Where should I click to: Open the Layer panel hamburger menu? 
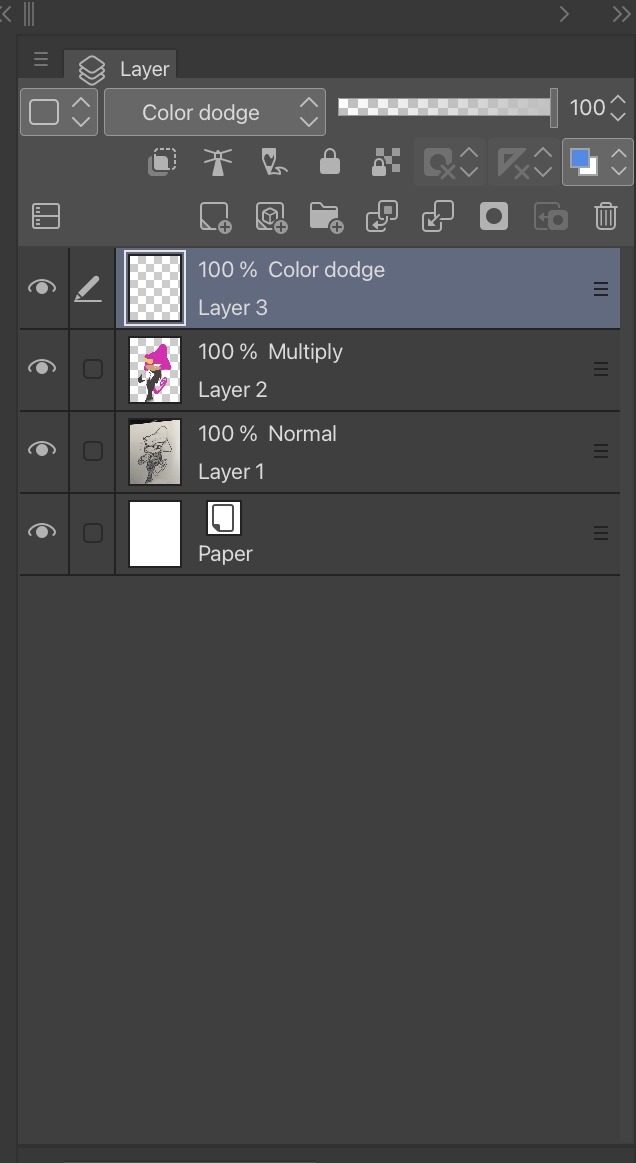41,60
